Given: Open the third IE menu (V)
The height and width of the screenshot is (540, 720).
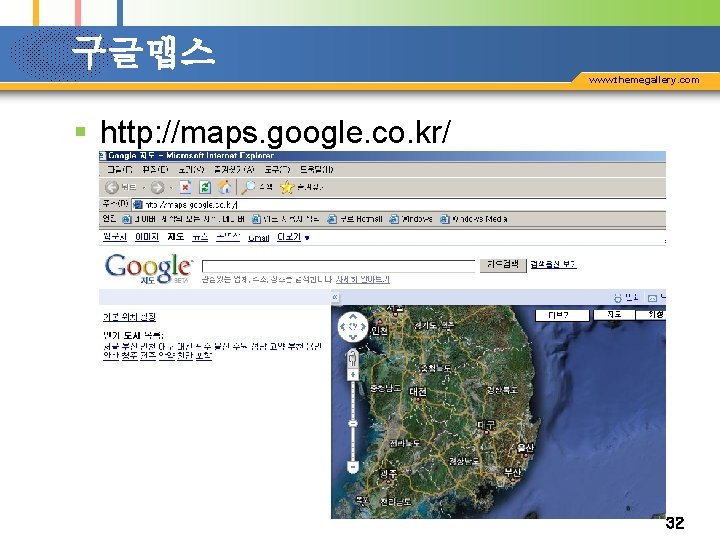Looking at the screenshot, I should tap(191, 169).
